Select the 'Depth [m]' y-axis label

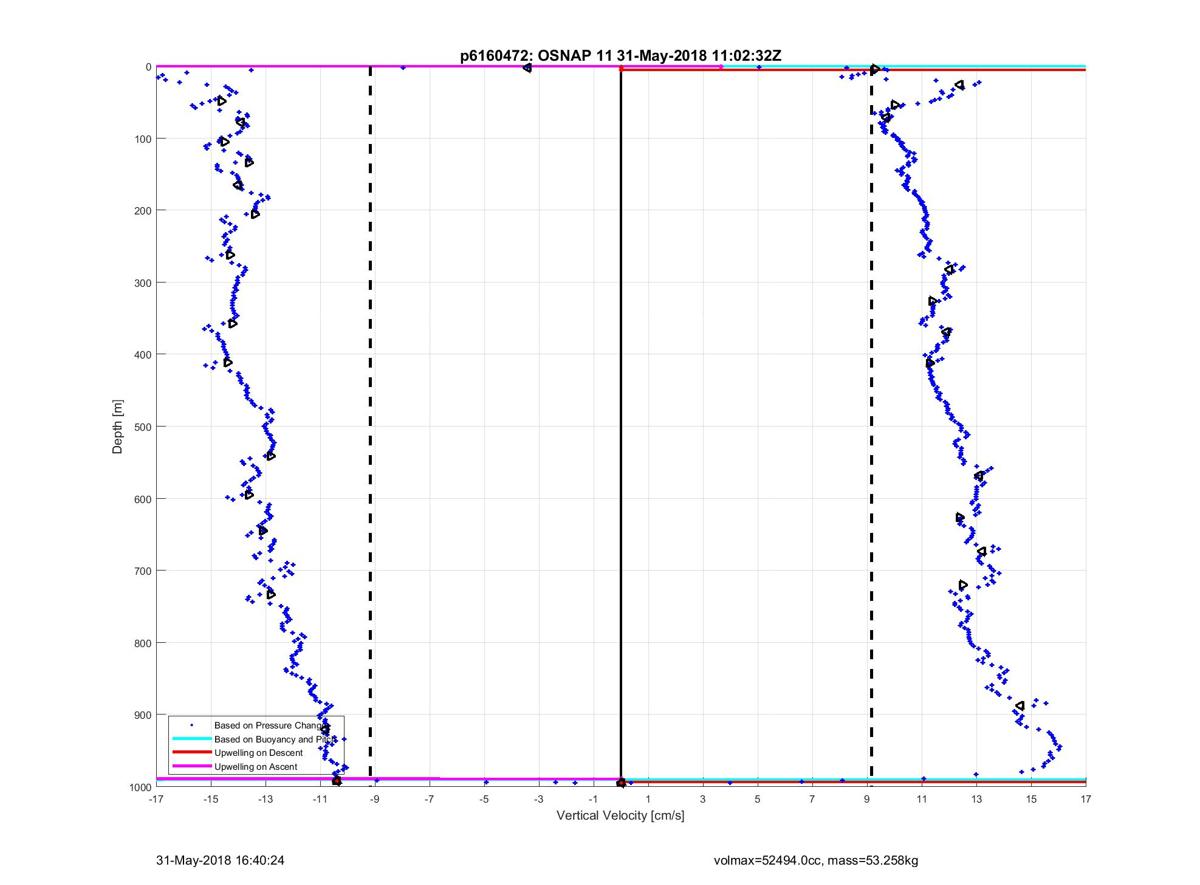[118, 427]
